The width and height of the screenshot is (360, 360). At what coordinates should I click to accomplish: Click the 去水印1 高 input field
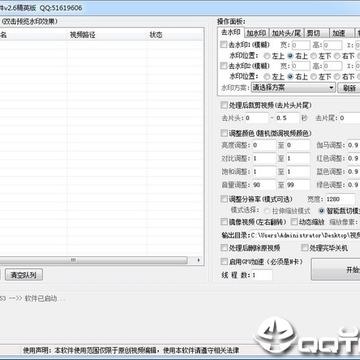pyautogui.click(x=332, y=45)
